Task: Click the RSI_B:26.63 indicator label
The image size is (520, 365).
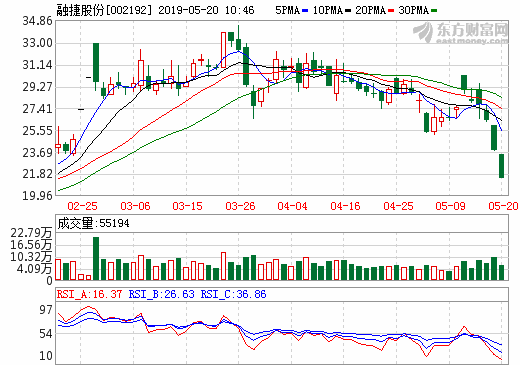Action: [x=161, y=294]
